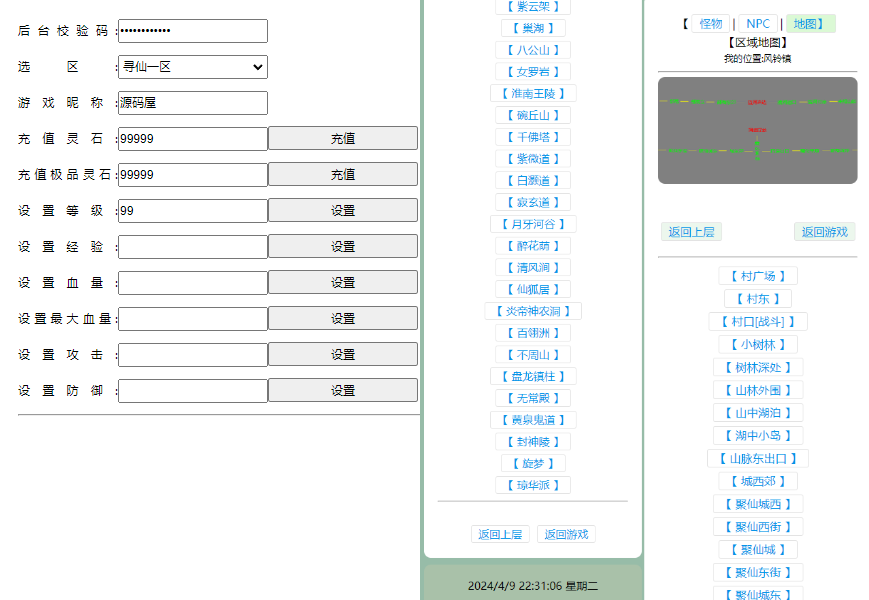Open the 千佛塔 location link

tap(533, 137)
